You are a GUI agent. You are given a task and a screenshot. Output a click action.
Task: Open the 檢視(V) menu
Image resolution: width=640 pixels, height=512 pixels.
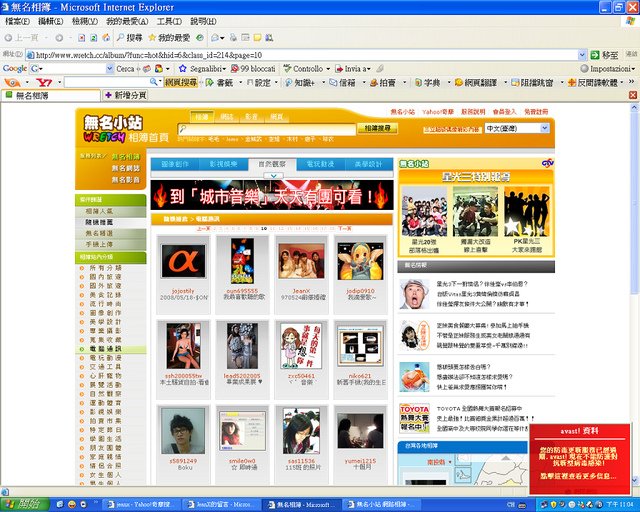tap(84, 21)
